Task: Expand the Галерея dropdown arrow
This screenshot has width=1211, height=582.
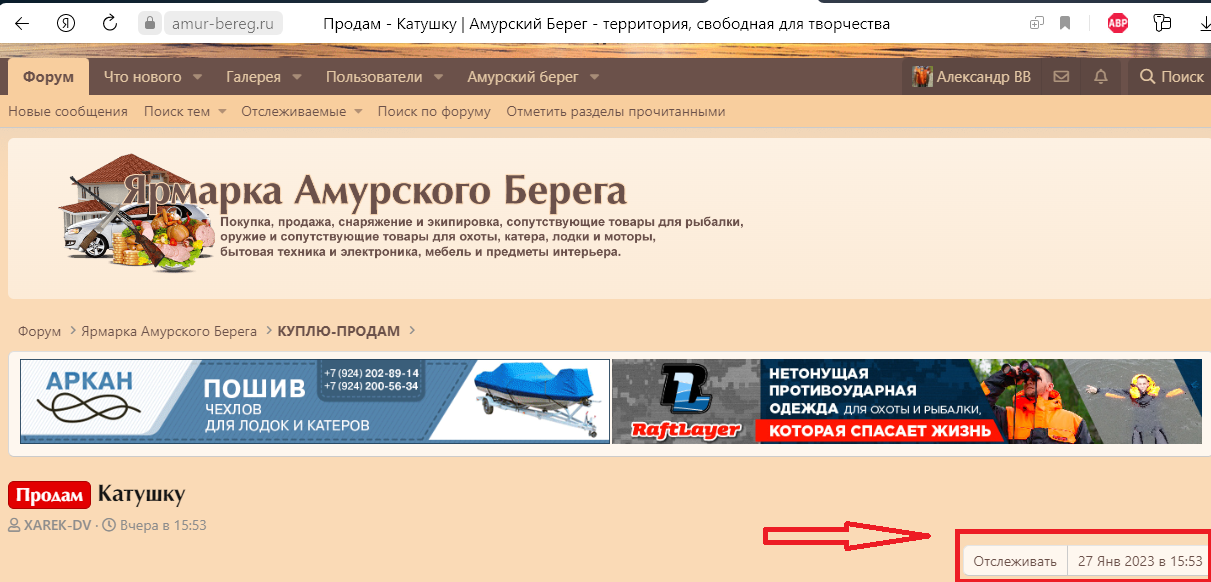Action: 296,77
